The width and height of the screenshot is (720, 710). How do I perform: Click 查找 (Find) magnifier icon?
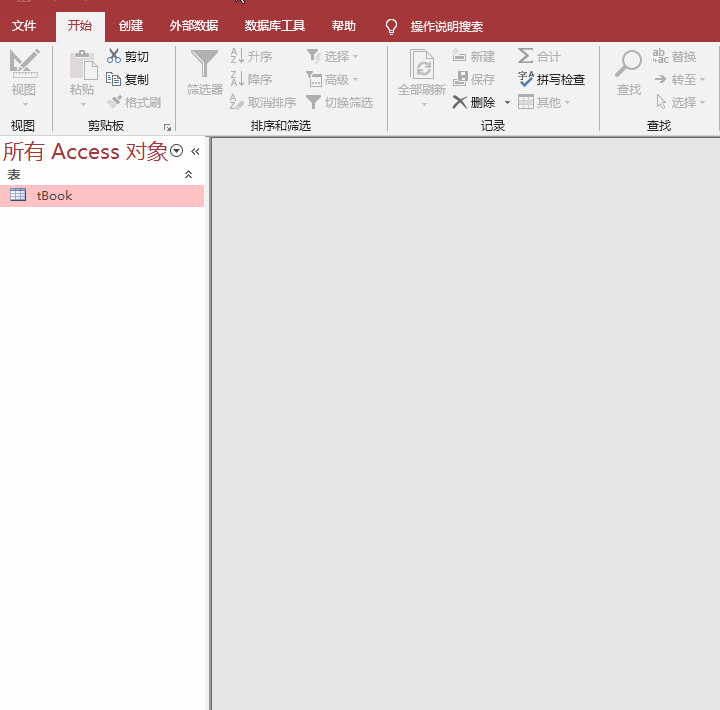pos(628,64)
